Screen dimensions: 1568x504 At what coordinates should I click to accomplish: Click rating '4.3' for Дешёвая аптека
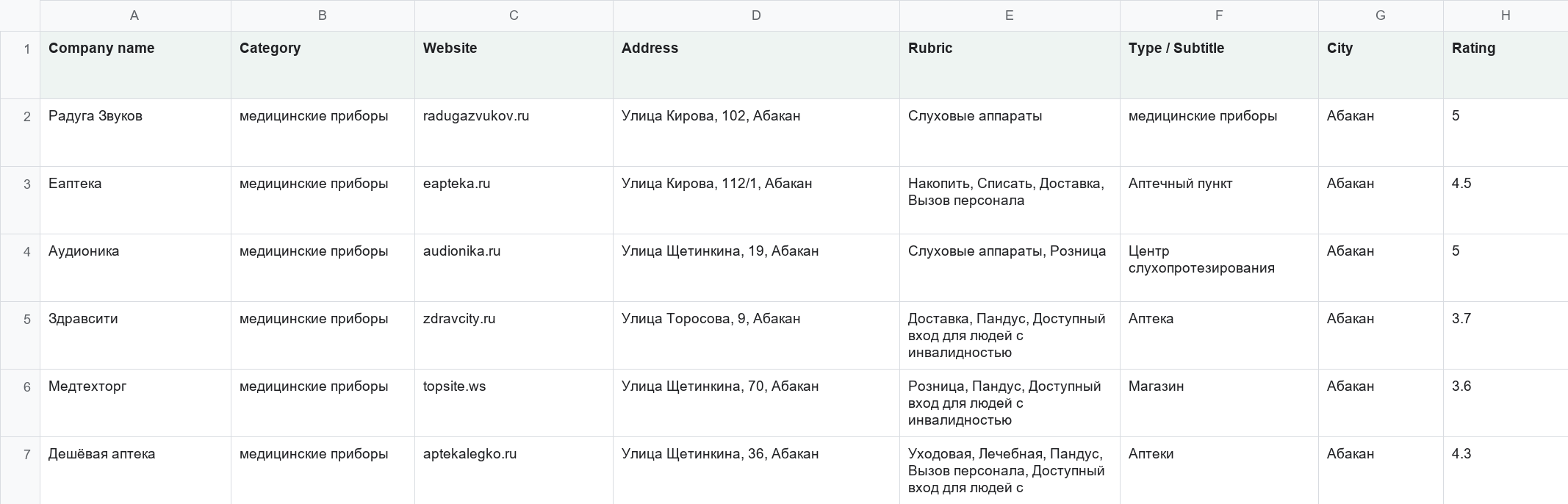click(1506, 470)
